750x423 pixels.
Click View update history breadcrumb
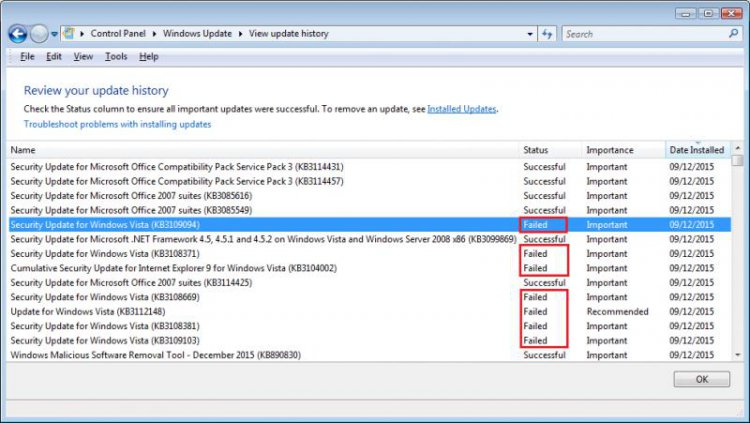click(288, 33)
